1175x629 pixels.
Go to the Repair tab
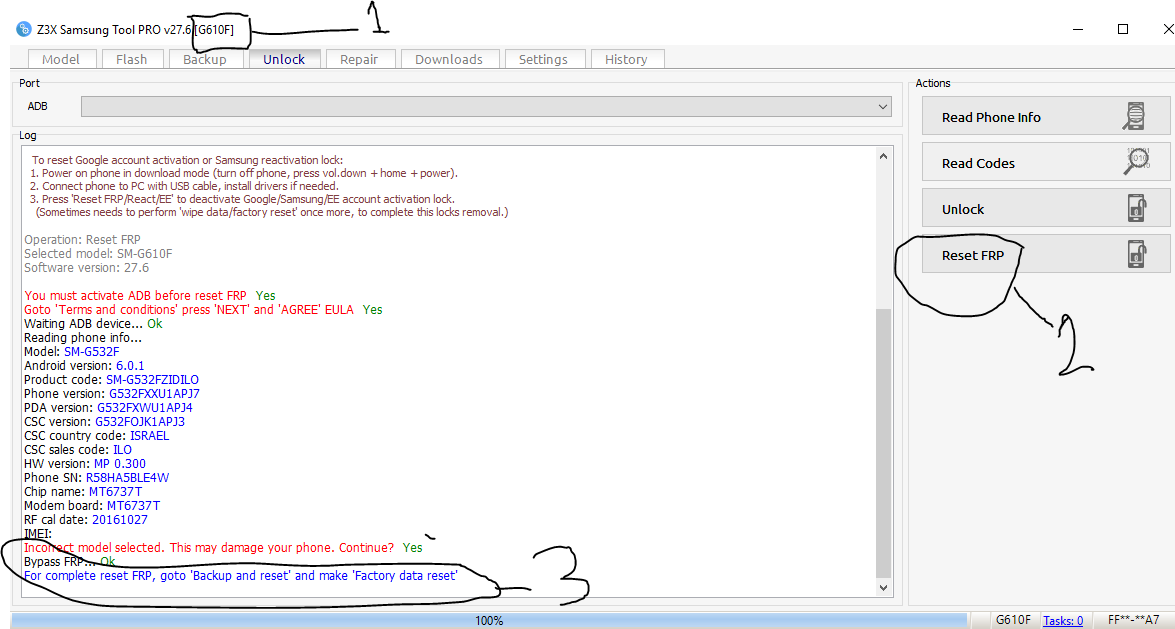[x=359, y=59]
